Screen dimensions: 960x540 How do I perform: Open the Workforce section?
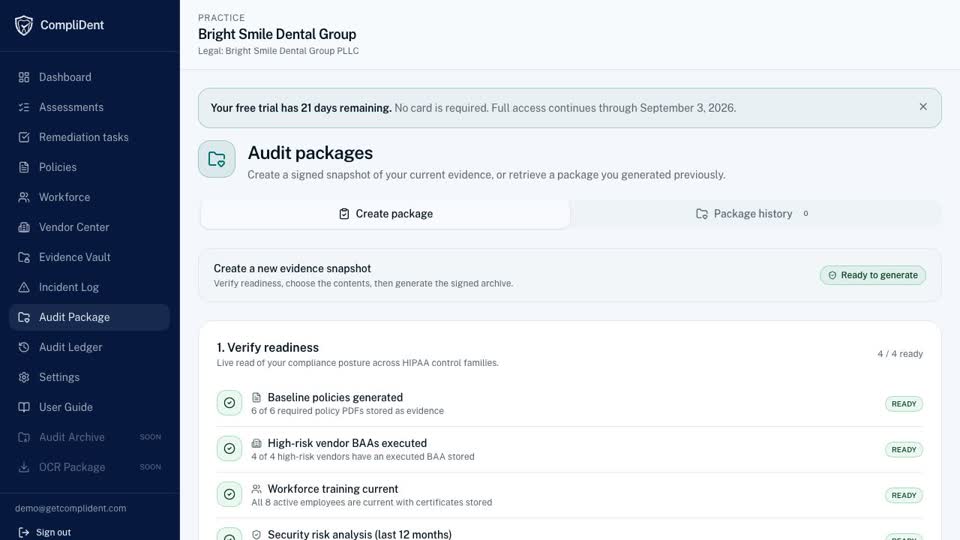point(89,197)
